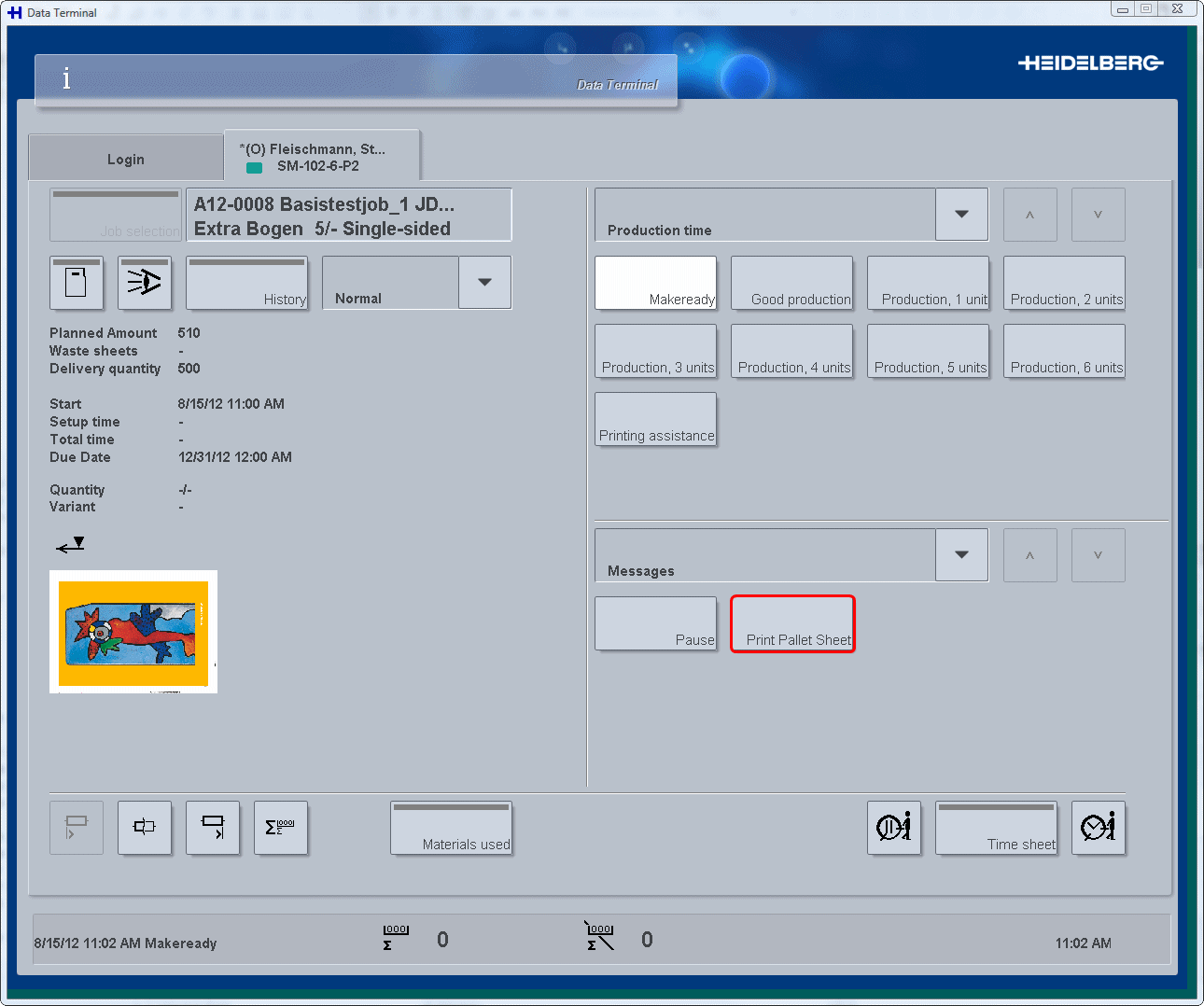Open the Production time dropdown arrow
This screenshot has height=1006, width=1204.
click(x=961, y=215)
